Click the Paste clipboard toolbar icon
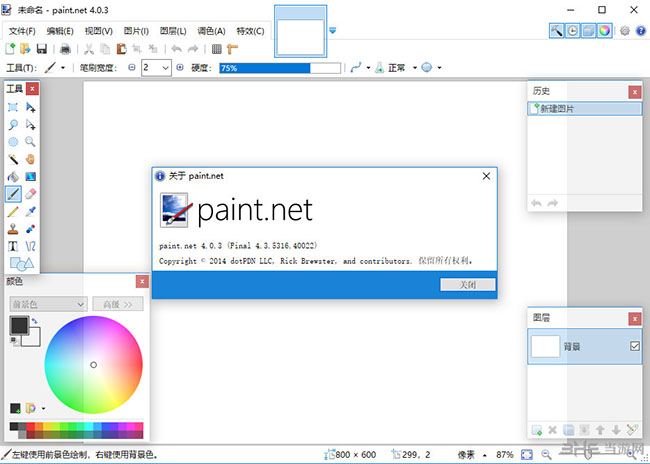650x464 pixels. tap(121, 49)
